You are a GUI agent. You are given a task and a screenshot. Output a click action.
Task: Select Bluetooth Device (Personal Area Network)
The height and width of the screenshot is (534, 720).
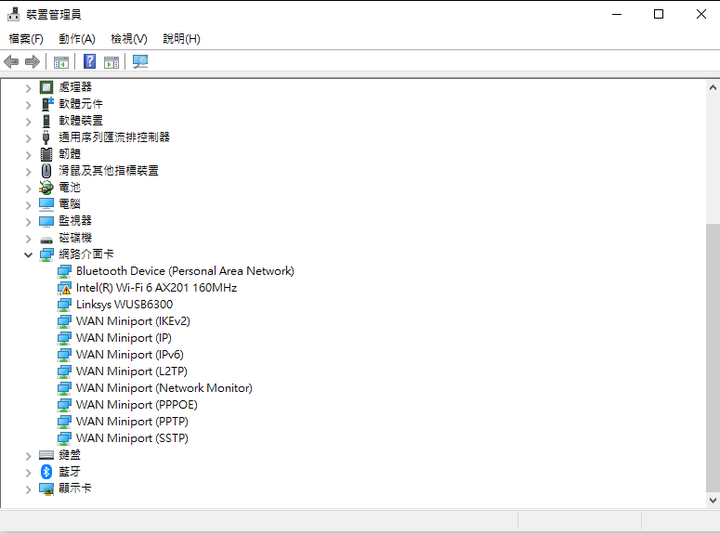185,271
